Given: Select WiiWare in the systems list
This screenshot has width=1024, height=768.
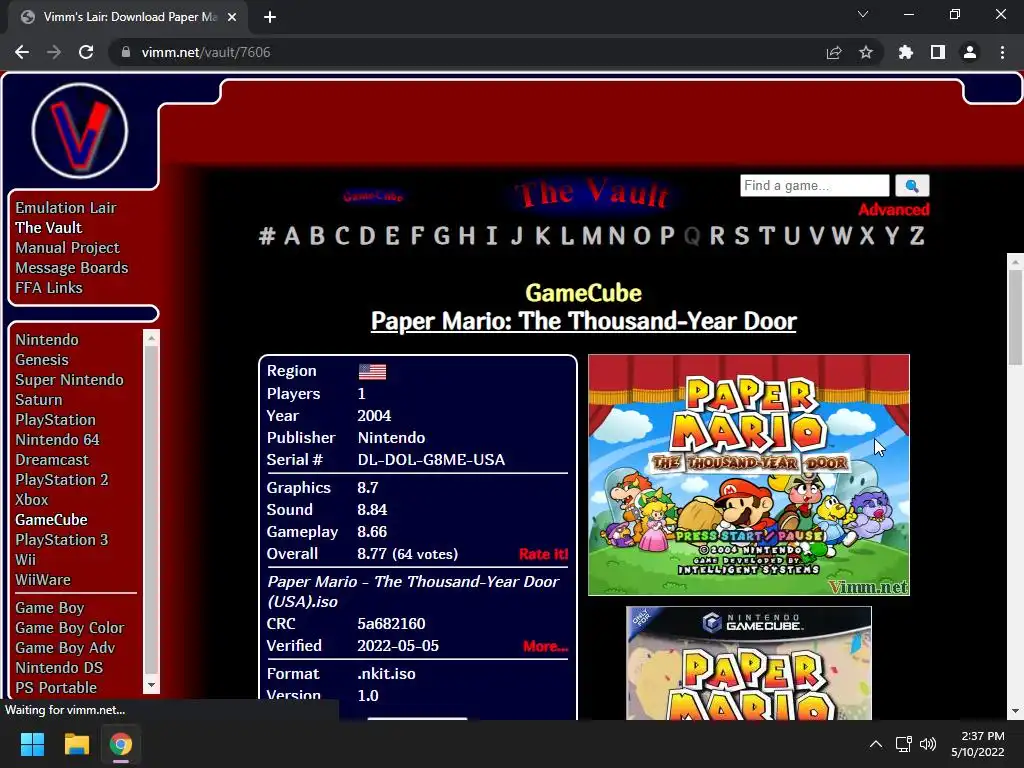Looking at the screenshot, I should [x=43, y=580].
